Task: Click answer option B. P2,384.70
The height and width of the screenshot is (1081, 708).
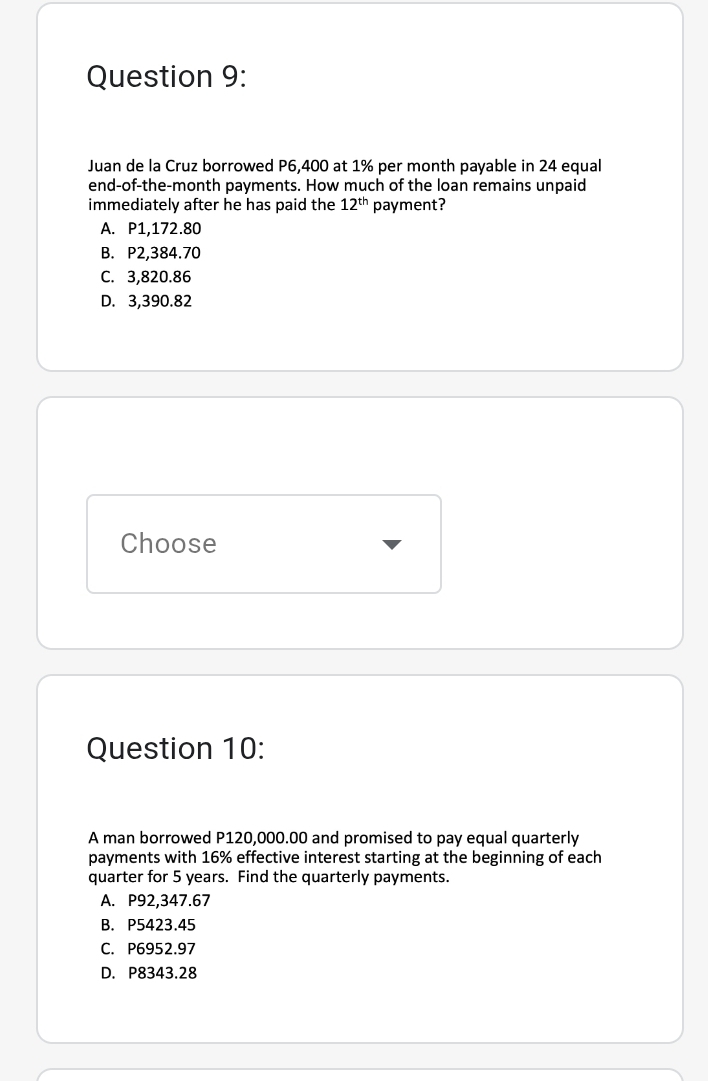Action: (x=151, y=252)
